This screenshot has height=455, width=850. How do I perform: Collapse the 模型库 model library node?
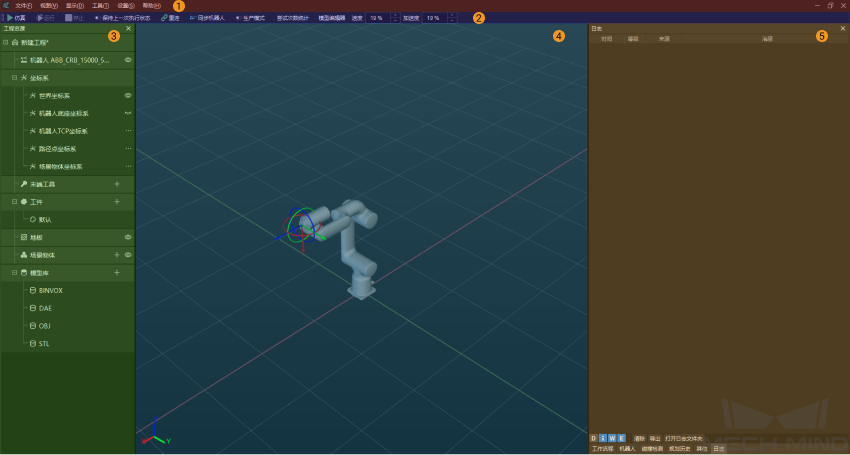tap(15, 273)
